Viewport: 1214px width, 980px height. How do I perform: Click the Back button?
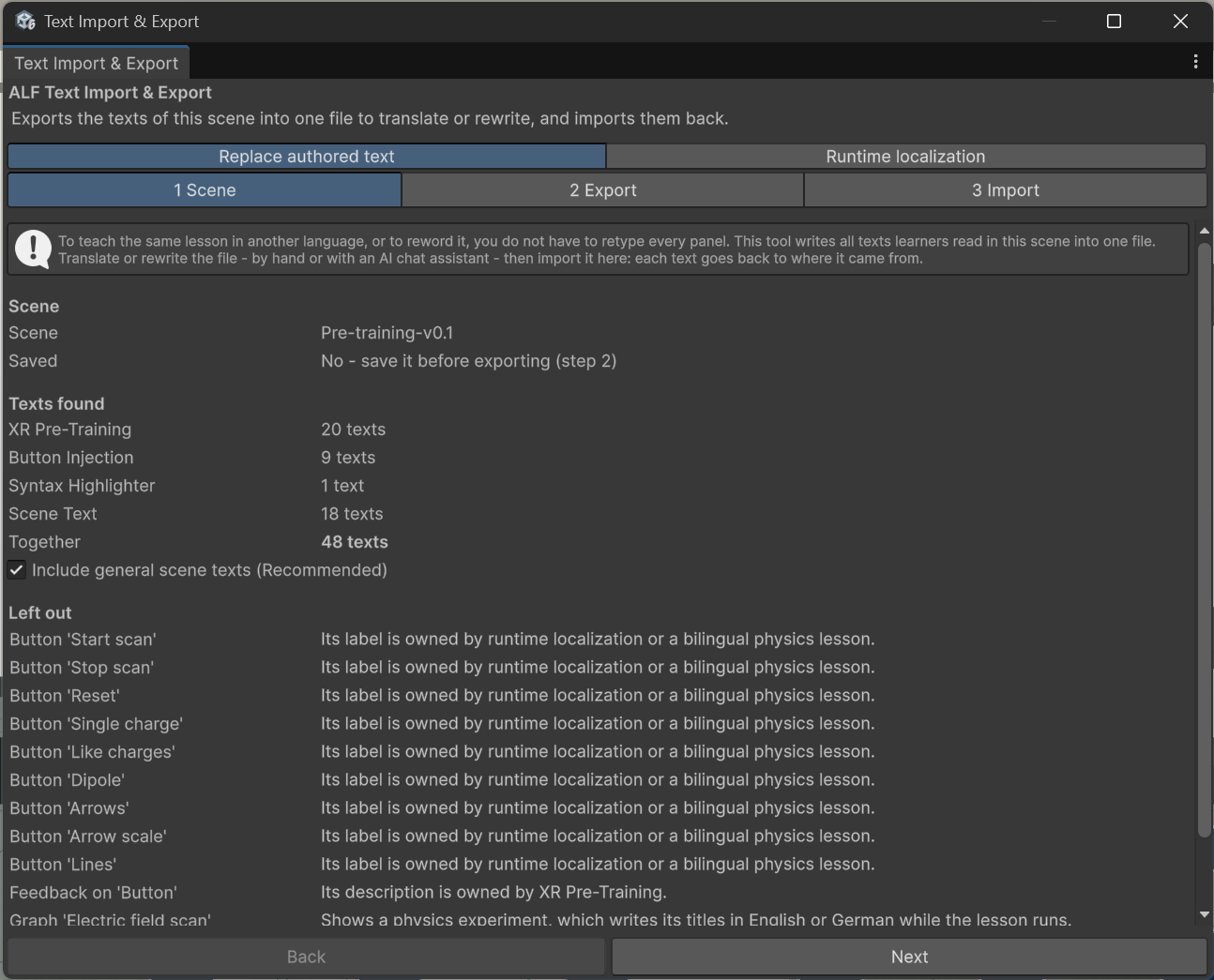click(306, 957)
